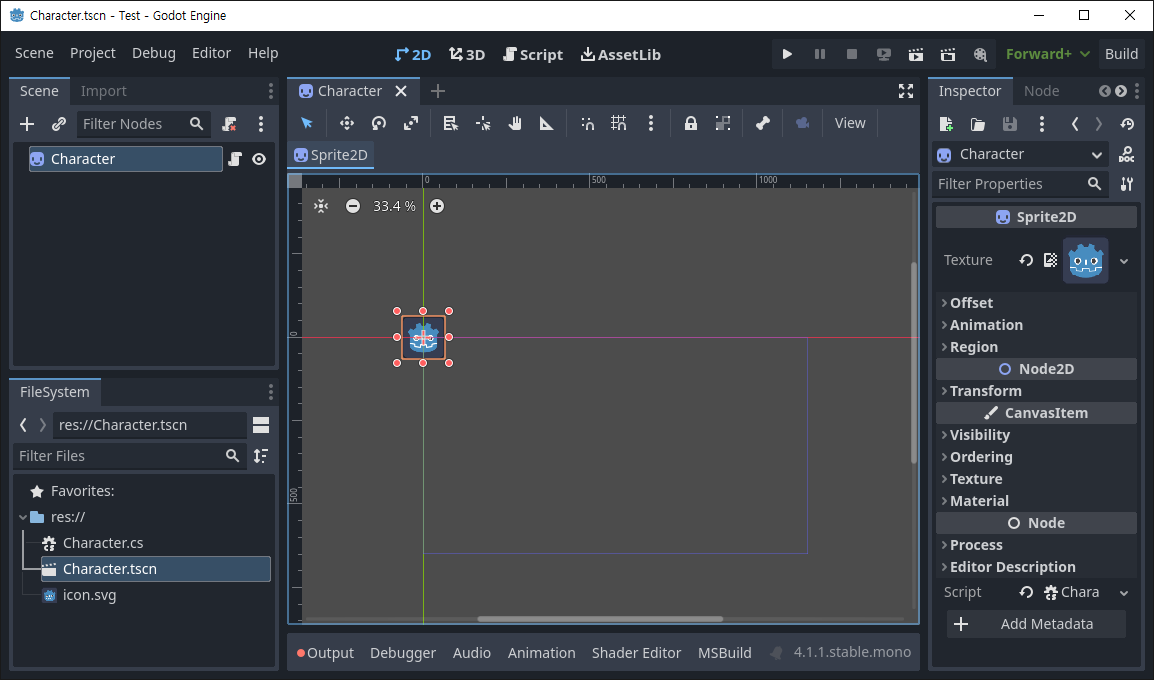
Task: Load a resource in Inspector
Action: (x=977, y=124)
